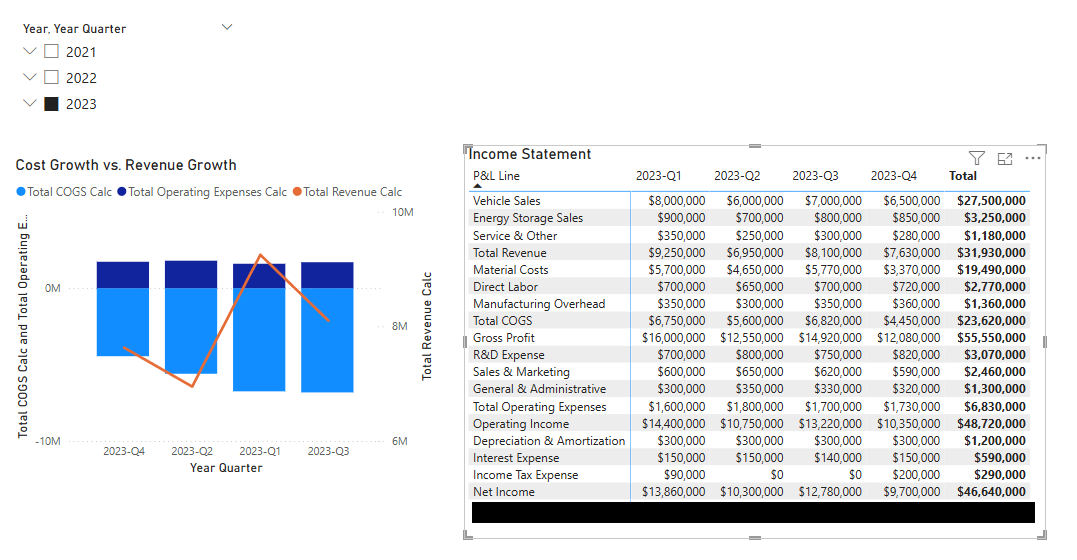Click the Total column header

click(x=962, y=176)
